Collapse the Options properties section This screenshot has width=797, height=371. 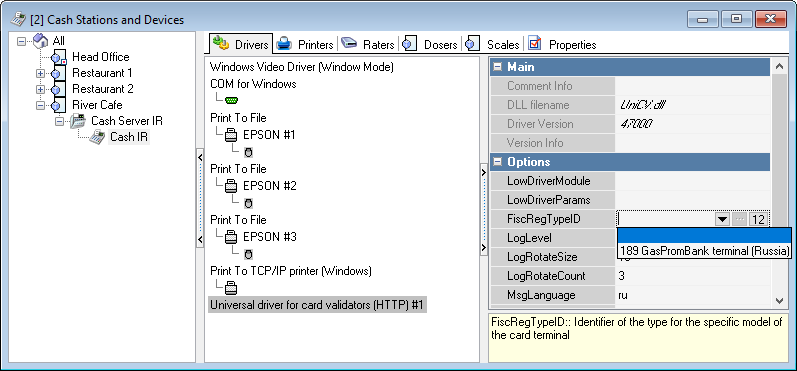tap(498, 162)
